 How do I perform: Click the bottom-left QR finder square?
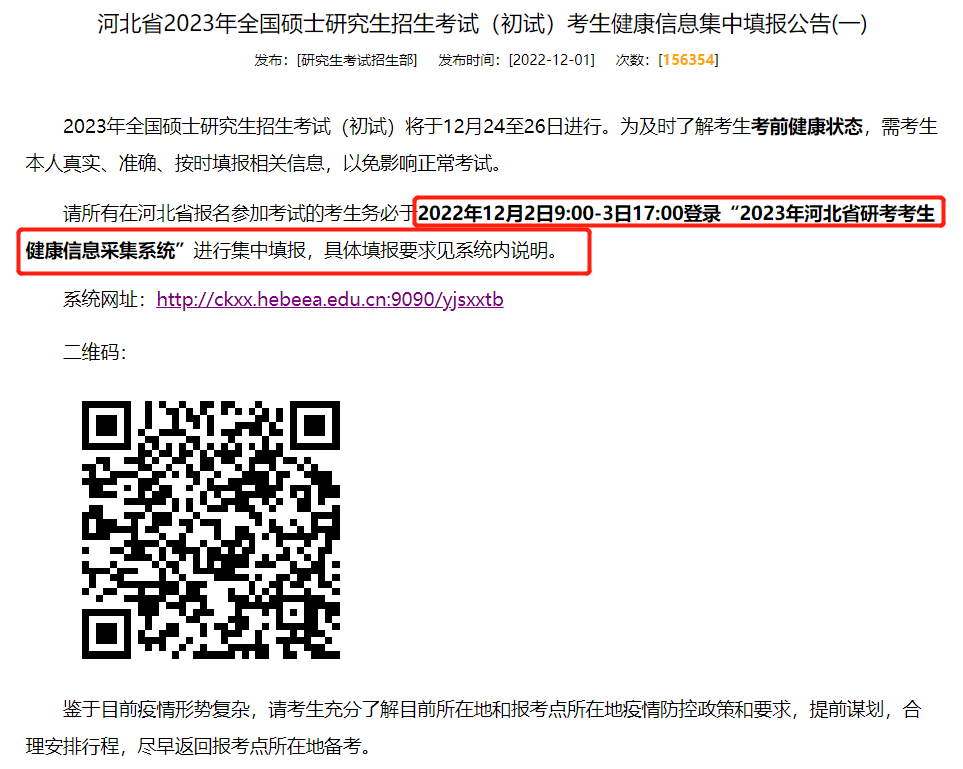106,634
